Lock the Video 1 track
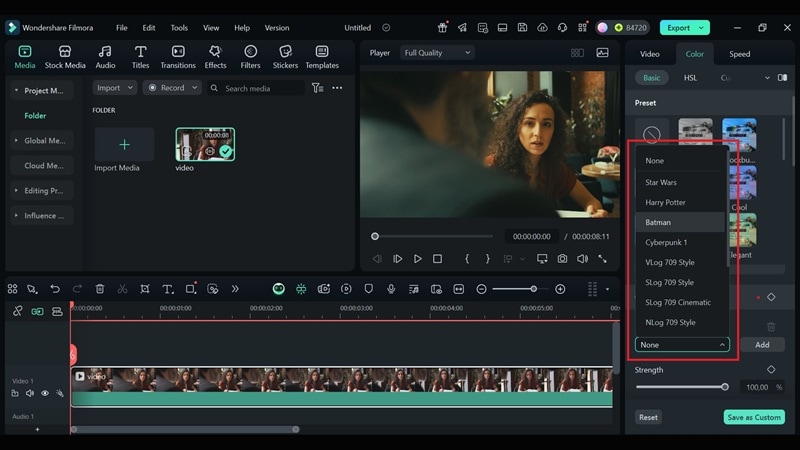Screen dimensions: 800x450 [15, 393]
